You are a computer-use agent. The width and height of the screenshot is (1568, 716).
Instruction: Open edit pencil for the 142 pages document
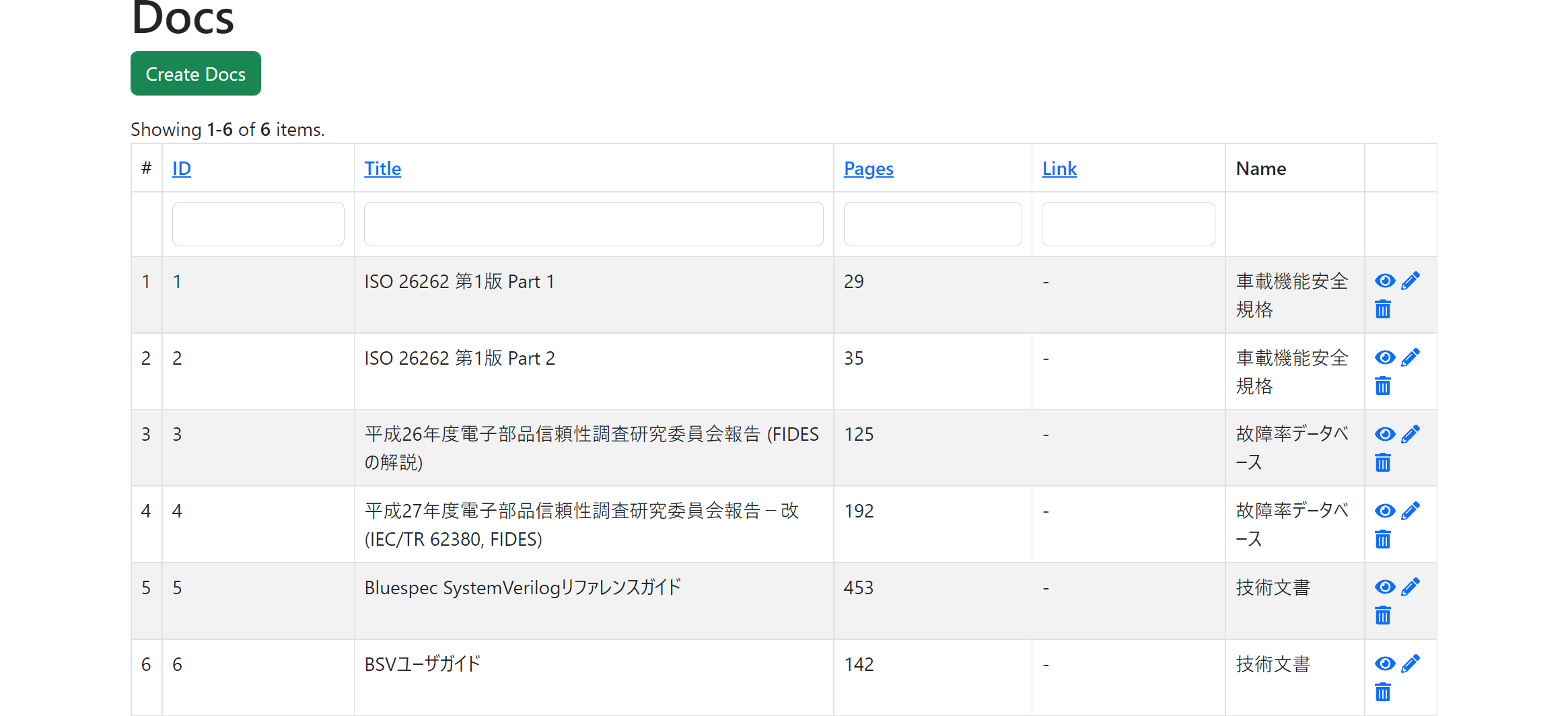(1411, 664)
